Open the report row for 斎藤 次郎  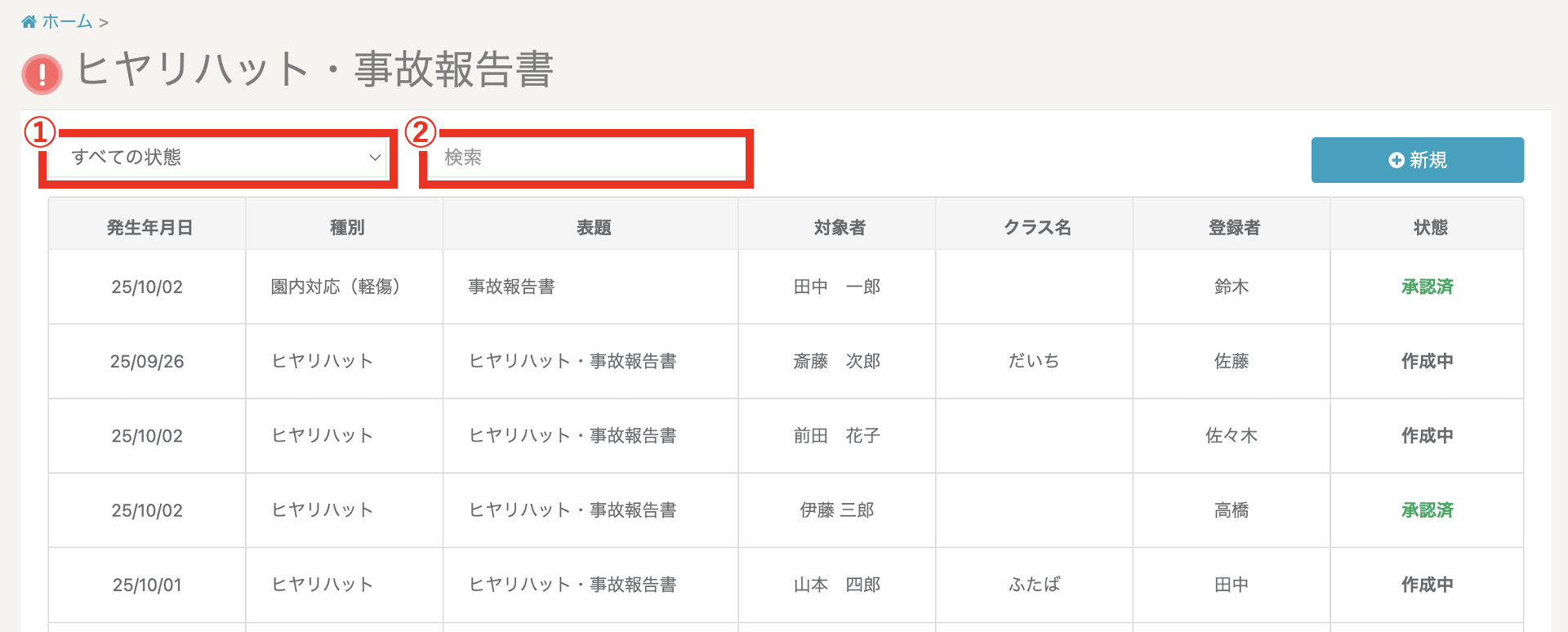[572, 362]
